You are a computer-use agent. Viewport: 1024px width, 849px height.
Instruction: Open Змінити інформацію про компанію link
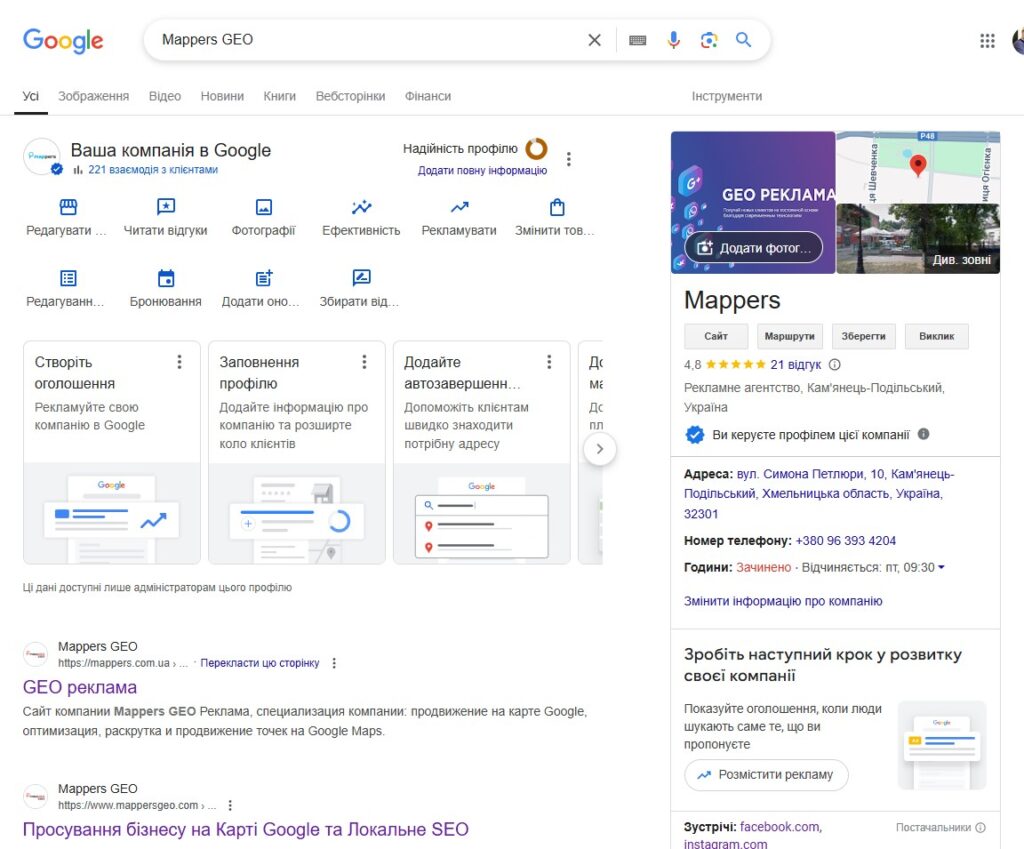point(783,601)
